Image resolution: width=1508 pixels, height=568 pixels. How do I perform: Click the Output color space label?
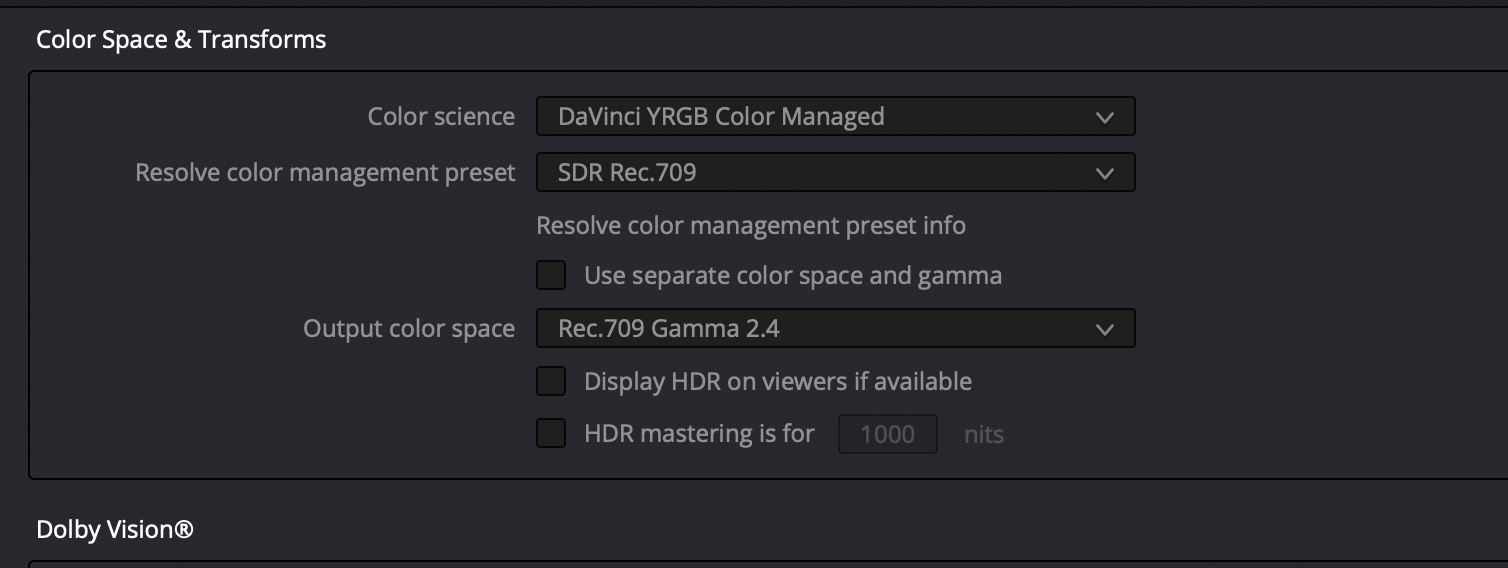click(409, 329)
